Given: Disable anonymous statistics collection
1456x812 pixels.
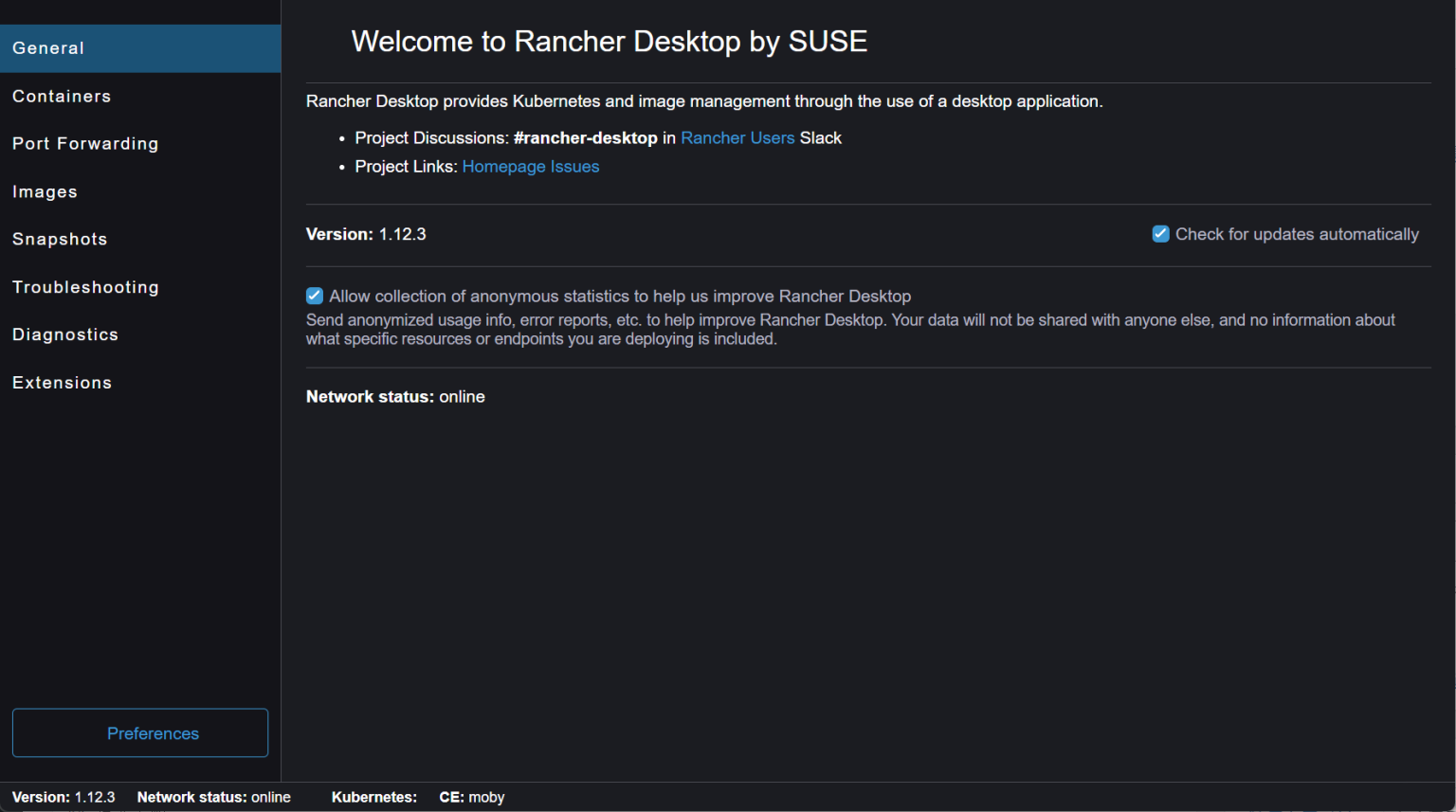Looking at the screenshot, I should [x=314, y=296].
